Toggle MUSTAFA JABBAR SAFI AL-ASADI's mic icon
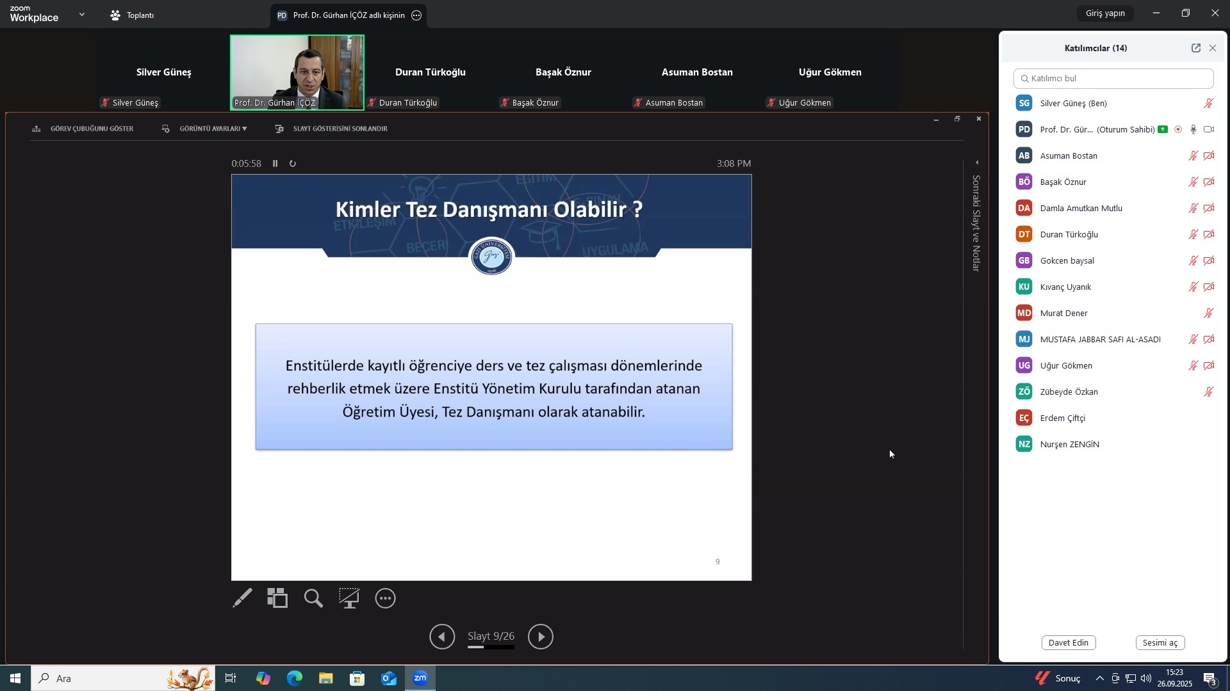 [x=1193, y=340]
